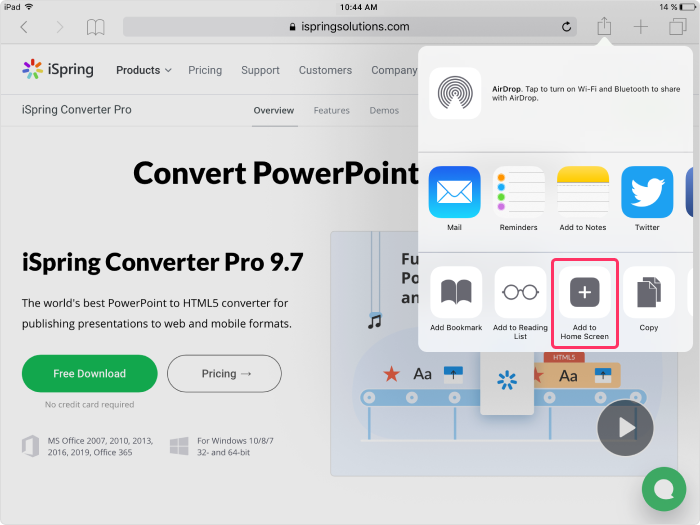Click the iSpring Converter Pro 9.7 heading
Image resolution: width=700 pixels, height=525 pixels.
(x=162, y=262)
